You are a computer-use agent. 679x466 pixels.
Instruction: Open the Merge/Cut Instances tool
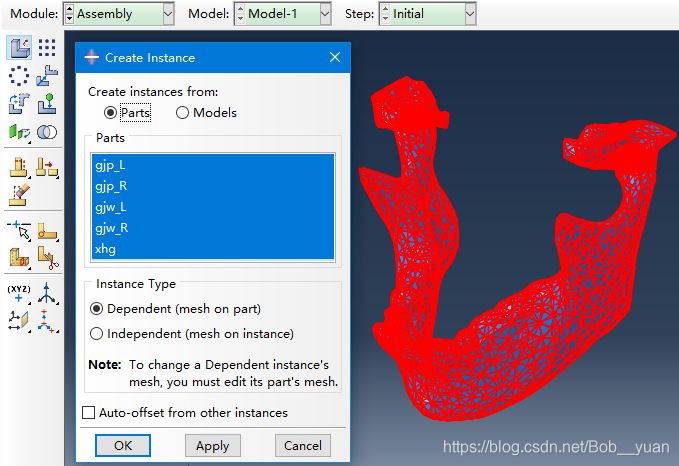click(x=47, y=132)
